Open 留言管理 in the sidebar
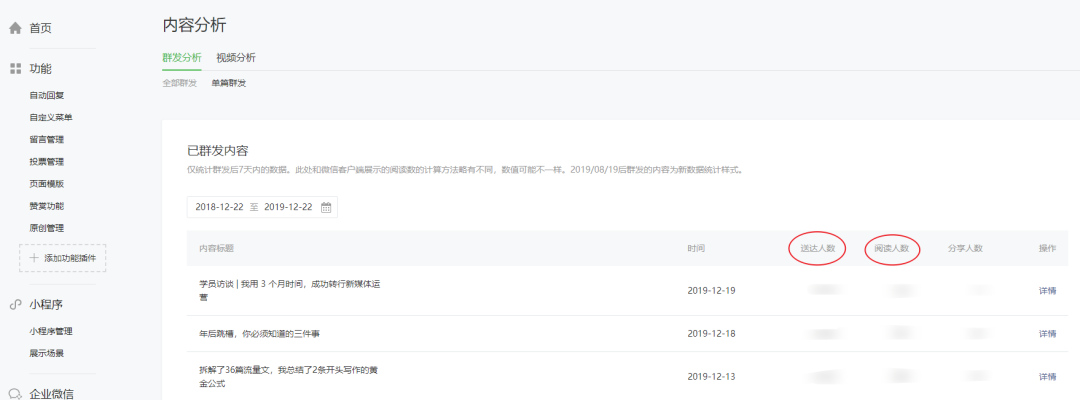The height and width of the screenshot is (400, 1080). pos(47,139)
